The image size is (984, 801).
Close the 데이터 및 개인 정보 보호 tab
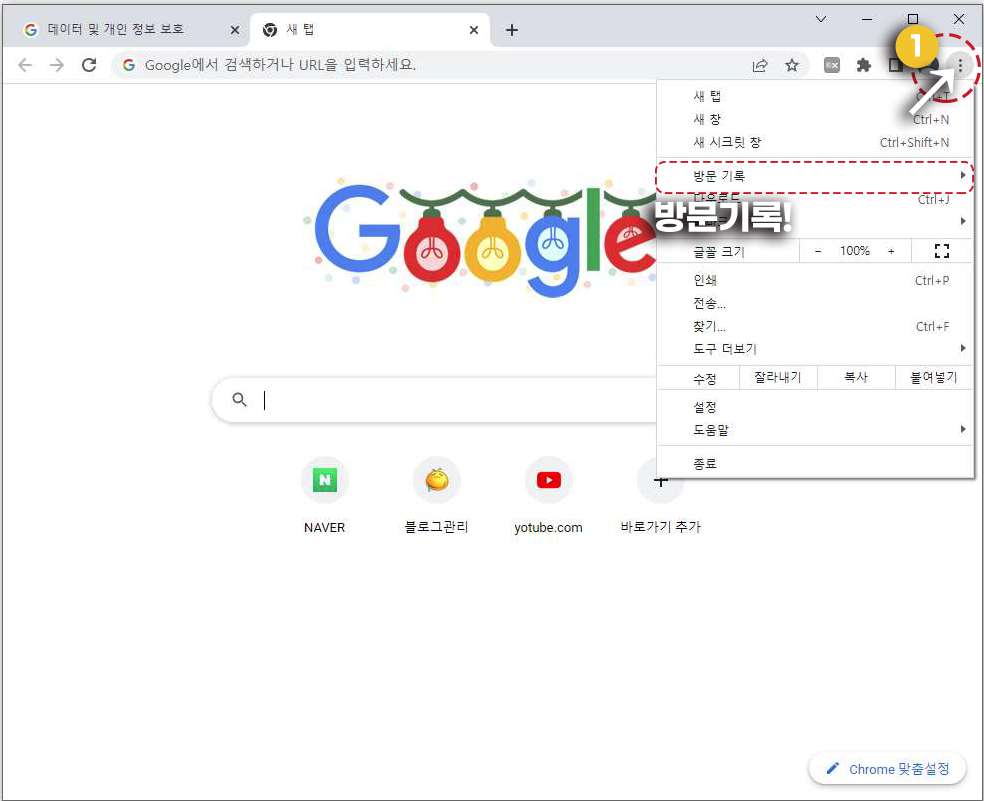235,30
